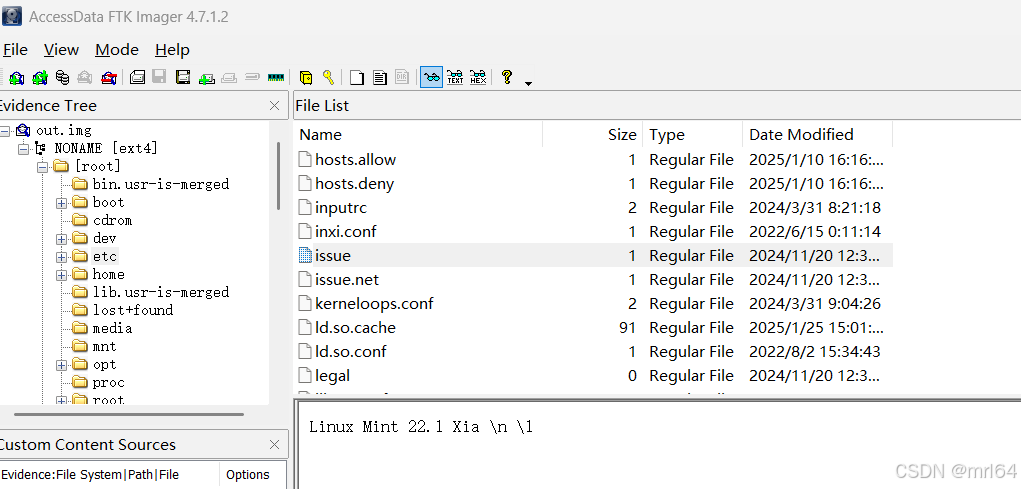Switch viewer to HEX mode
1021x489 pixels.
pos(478,78)
